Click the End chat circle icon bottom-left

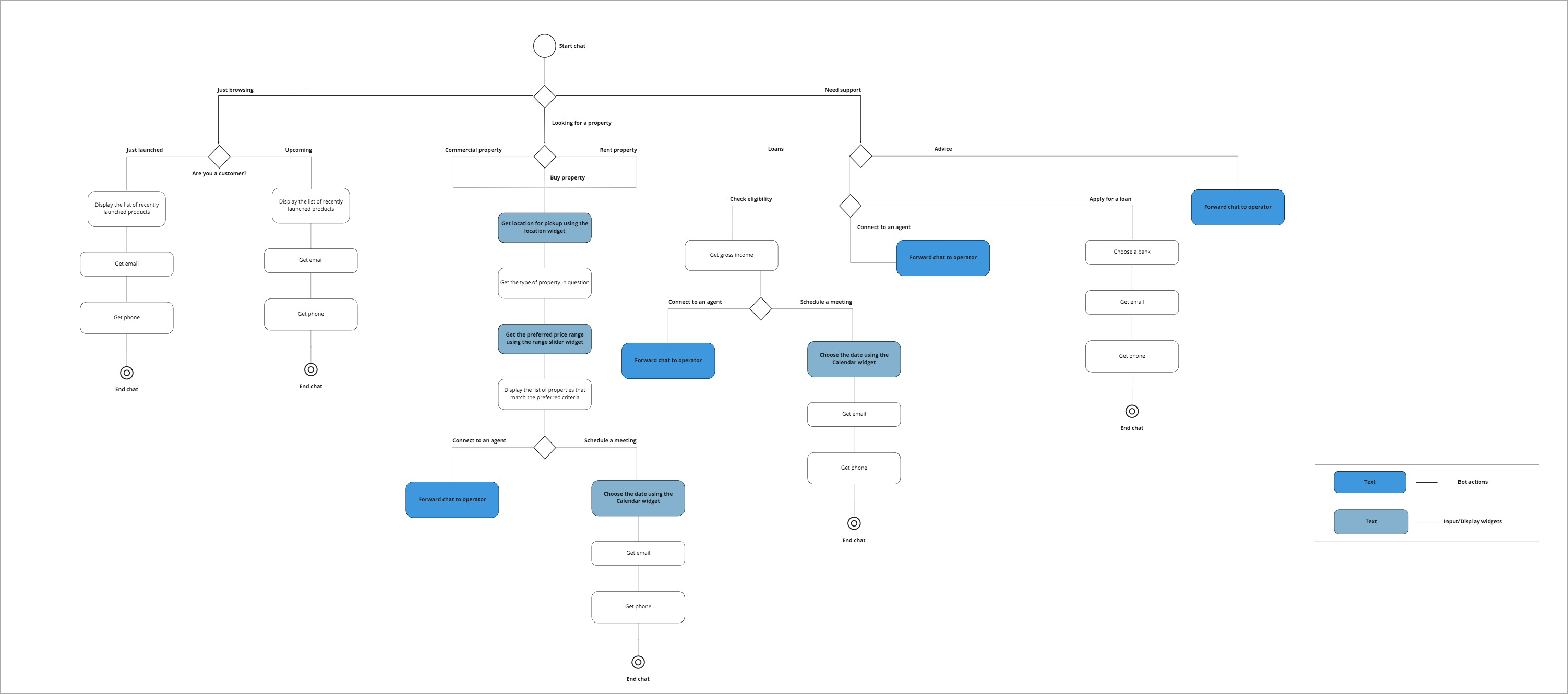click(125, 371)
